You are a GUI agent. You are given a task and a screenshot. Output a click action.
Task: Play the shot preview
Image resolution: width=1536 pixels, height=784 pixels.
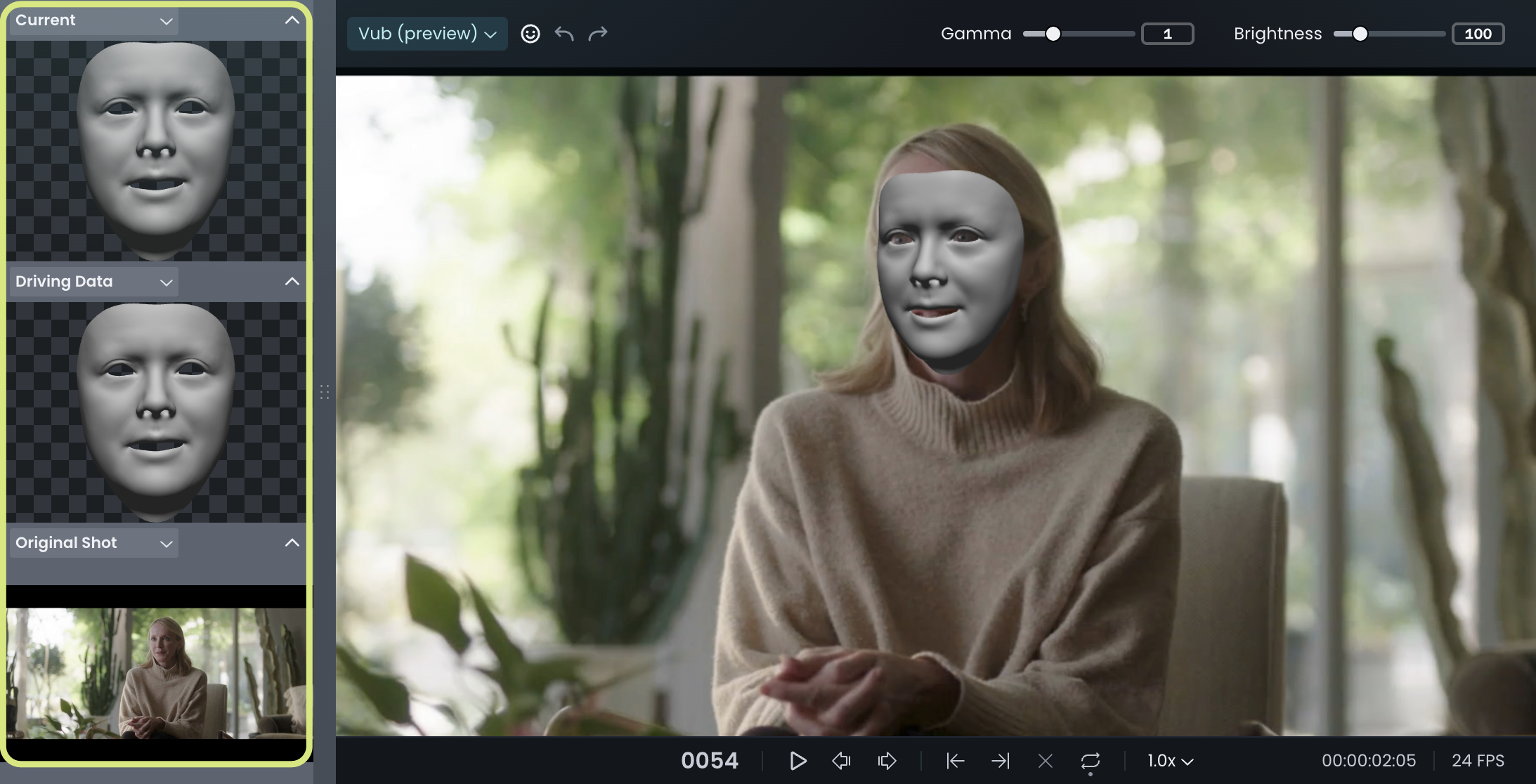(798, 761)
